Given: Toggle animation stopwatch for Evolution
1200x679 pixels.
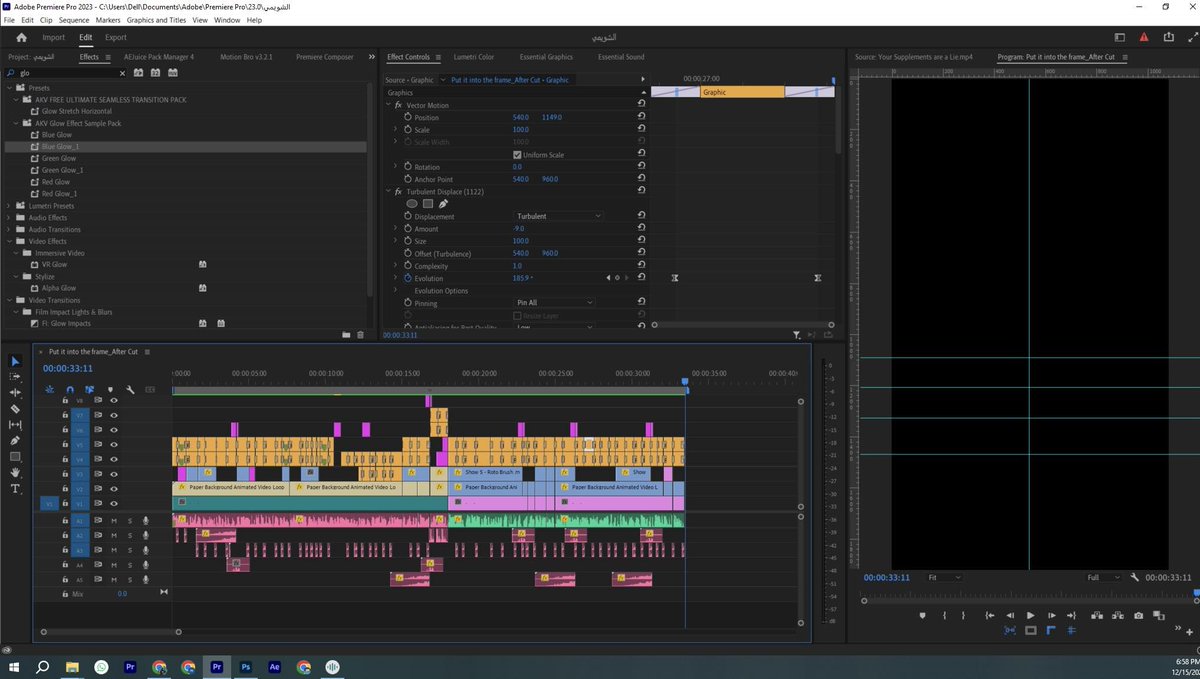Looking at the screenshot, I should click(408, 278).
